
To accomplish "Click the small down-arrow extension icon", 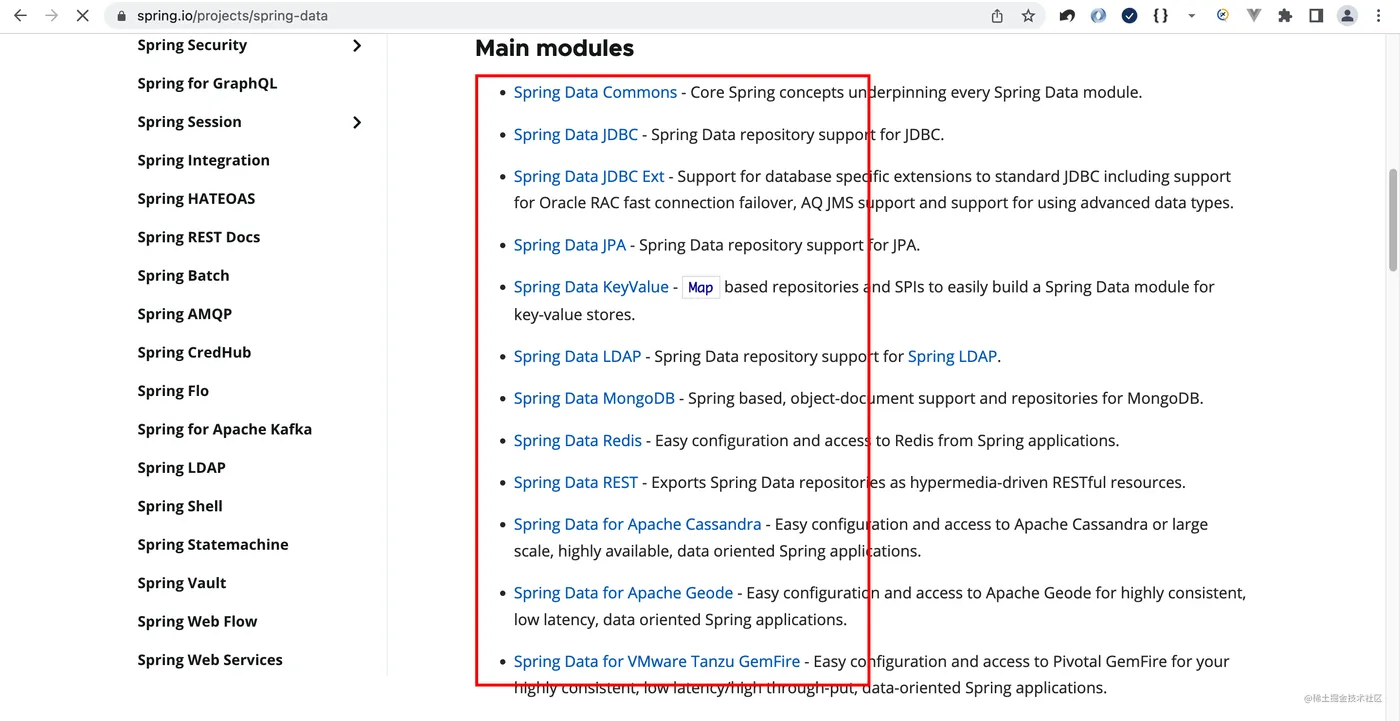I will tap(1191, 16).
